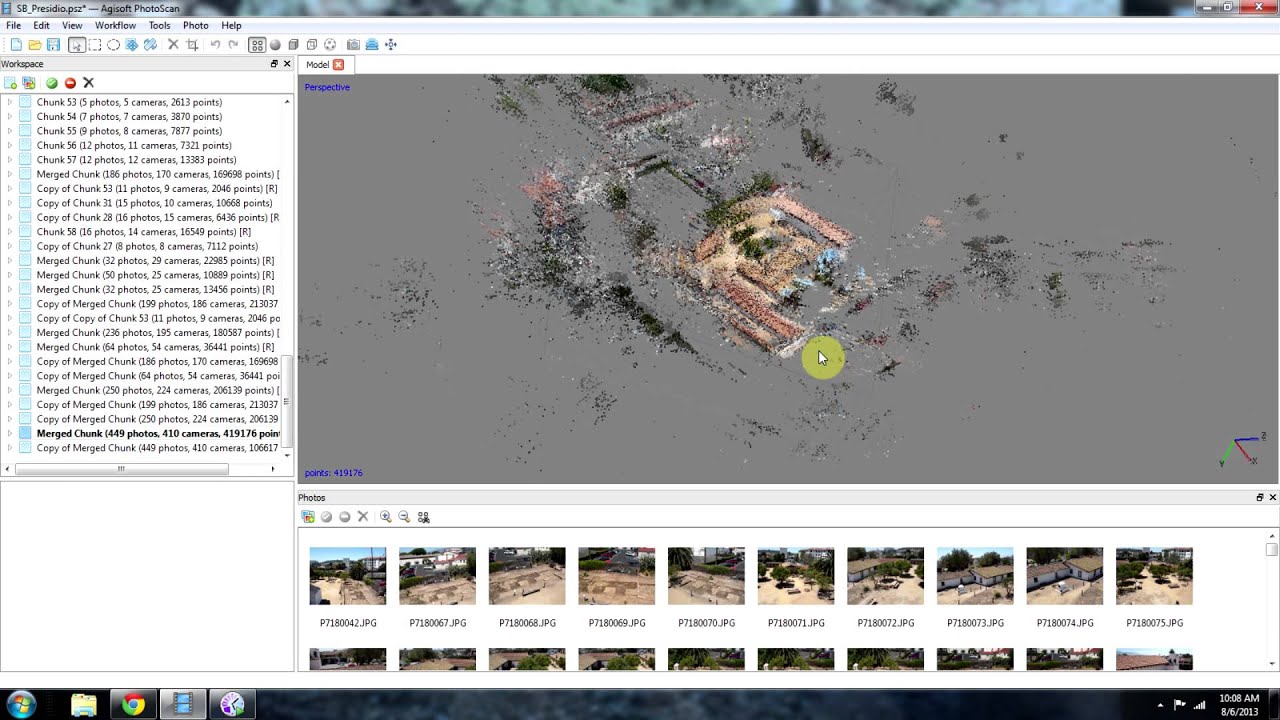Expand Chunk 55 tree node
Viewport: 1280px width, 720px height.
click(10, 131)
